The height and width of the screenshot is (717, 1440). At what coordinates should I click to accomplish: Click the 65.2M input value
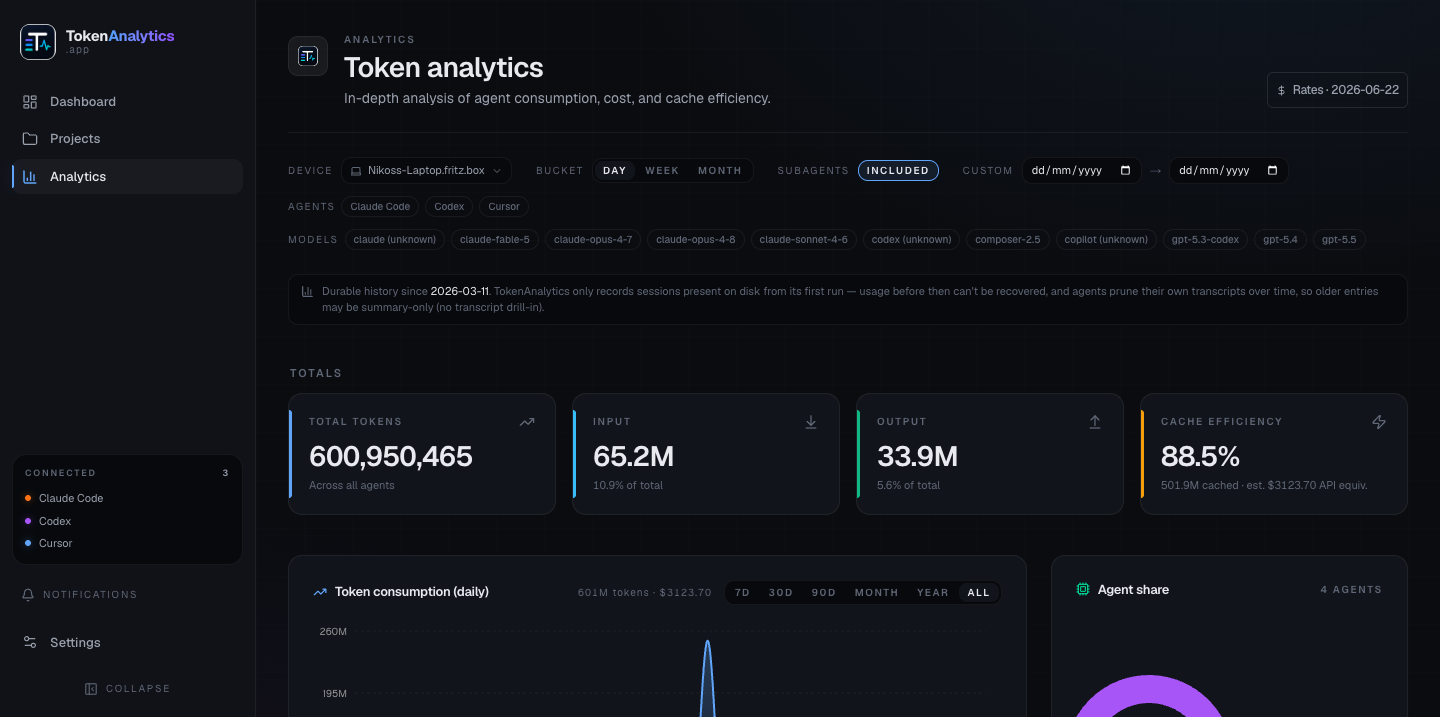coord(633,457)
